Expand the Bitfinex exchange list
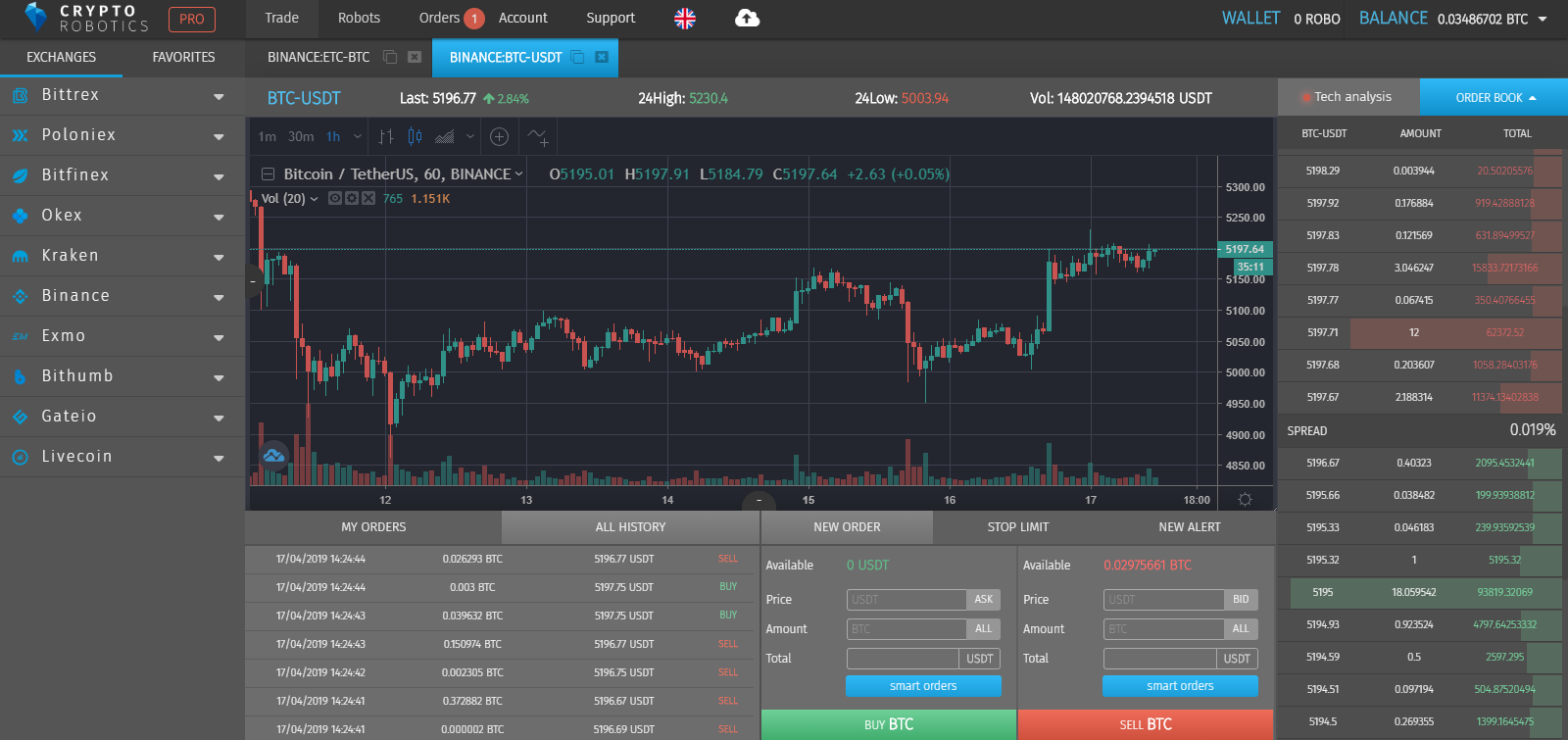 click(219, 177)
